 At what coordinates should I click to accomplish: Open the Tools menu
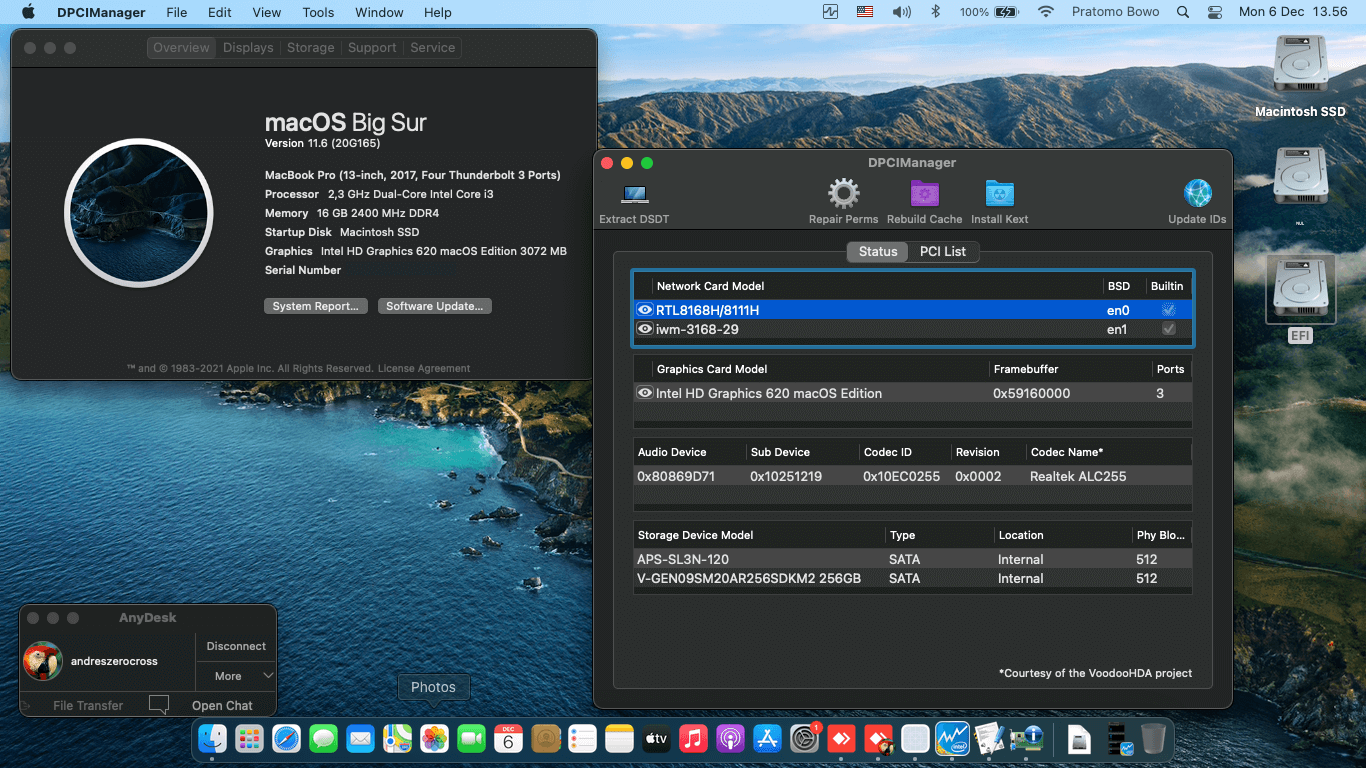click(318, 12)
